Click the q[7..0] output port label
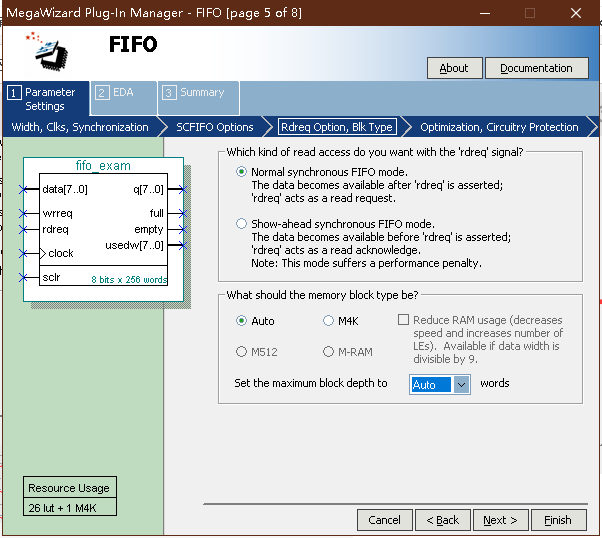The height and width of the screenshot is (538, 602). pyautogui.click(x=148, y=189)
